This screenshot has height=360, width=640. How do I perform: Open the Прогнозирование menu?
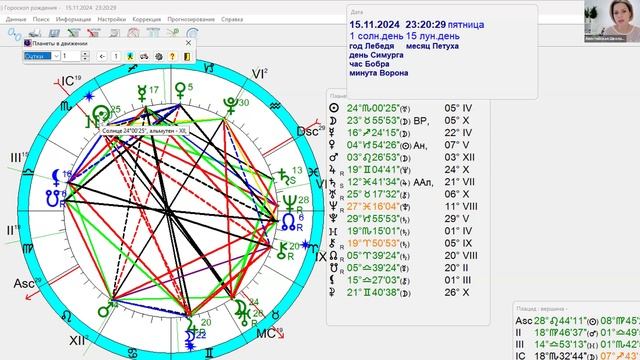click(191, 19)
